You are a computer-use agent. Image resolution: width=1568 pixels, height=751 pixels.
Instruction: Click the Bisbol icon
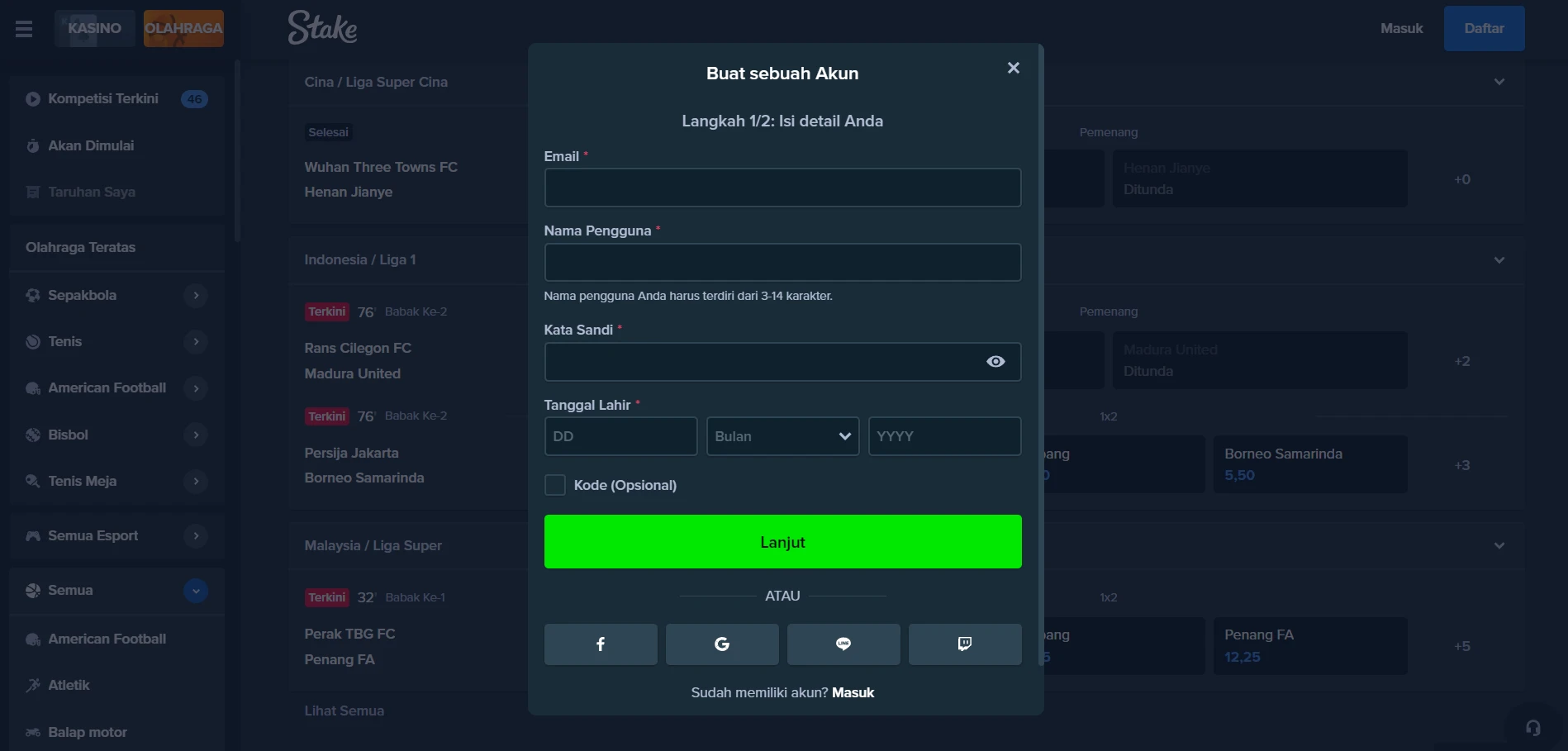pyautogui.click(x=33, y=435)
